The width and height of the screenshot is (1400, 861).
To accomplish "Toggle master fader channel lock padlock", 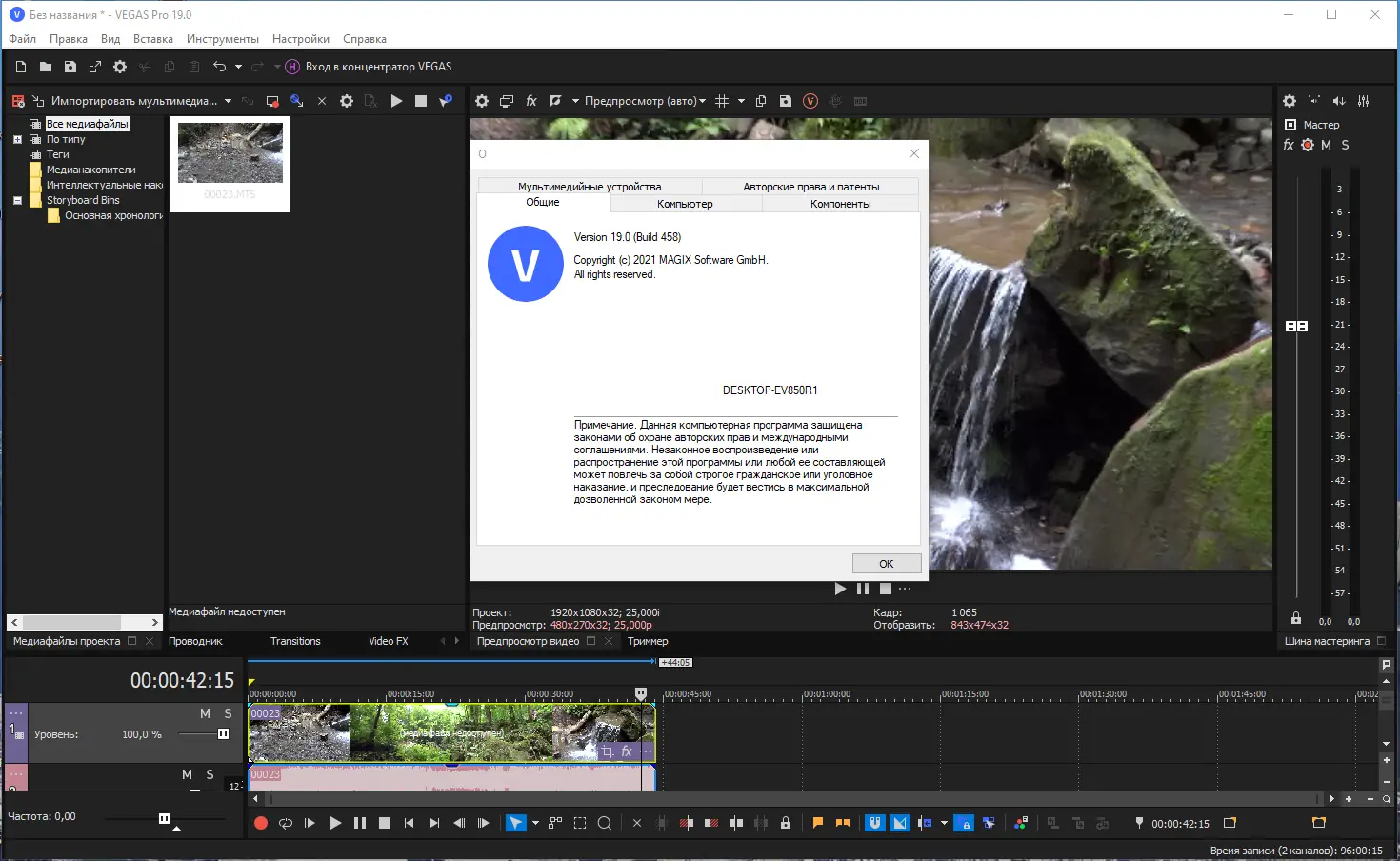I will tap(1296, 618).
